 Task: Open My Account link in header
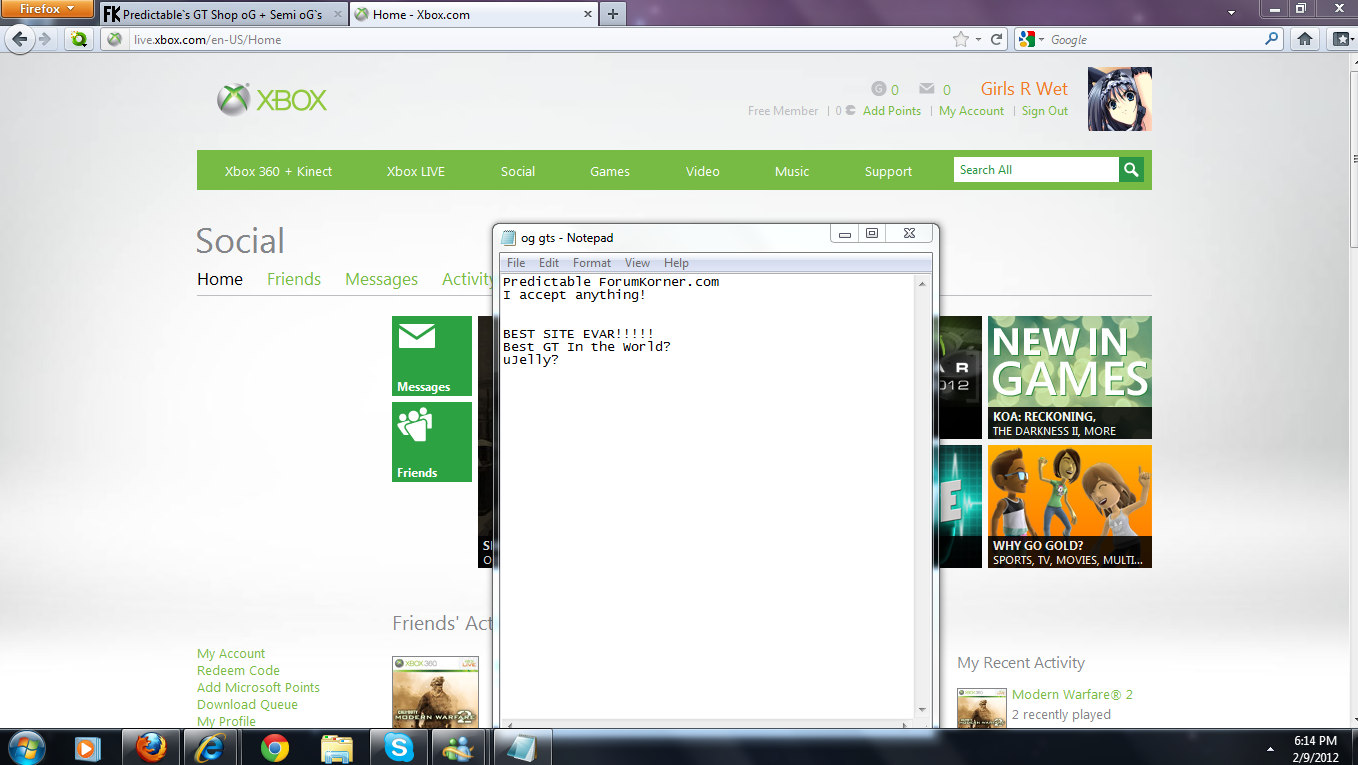971,111
